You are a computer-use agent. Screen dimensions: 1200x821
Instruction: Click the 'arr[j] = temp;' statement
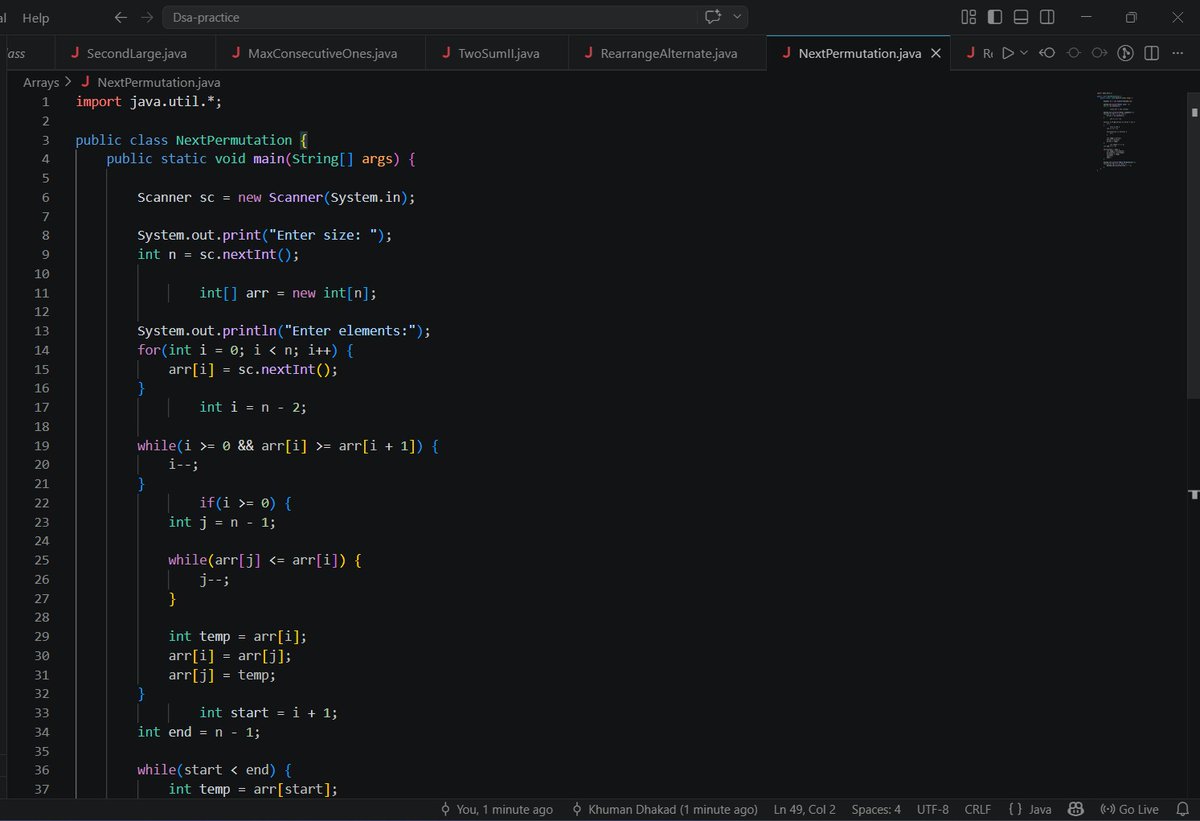click(x=222, y=675)
